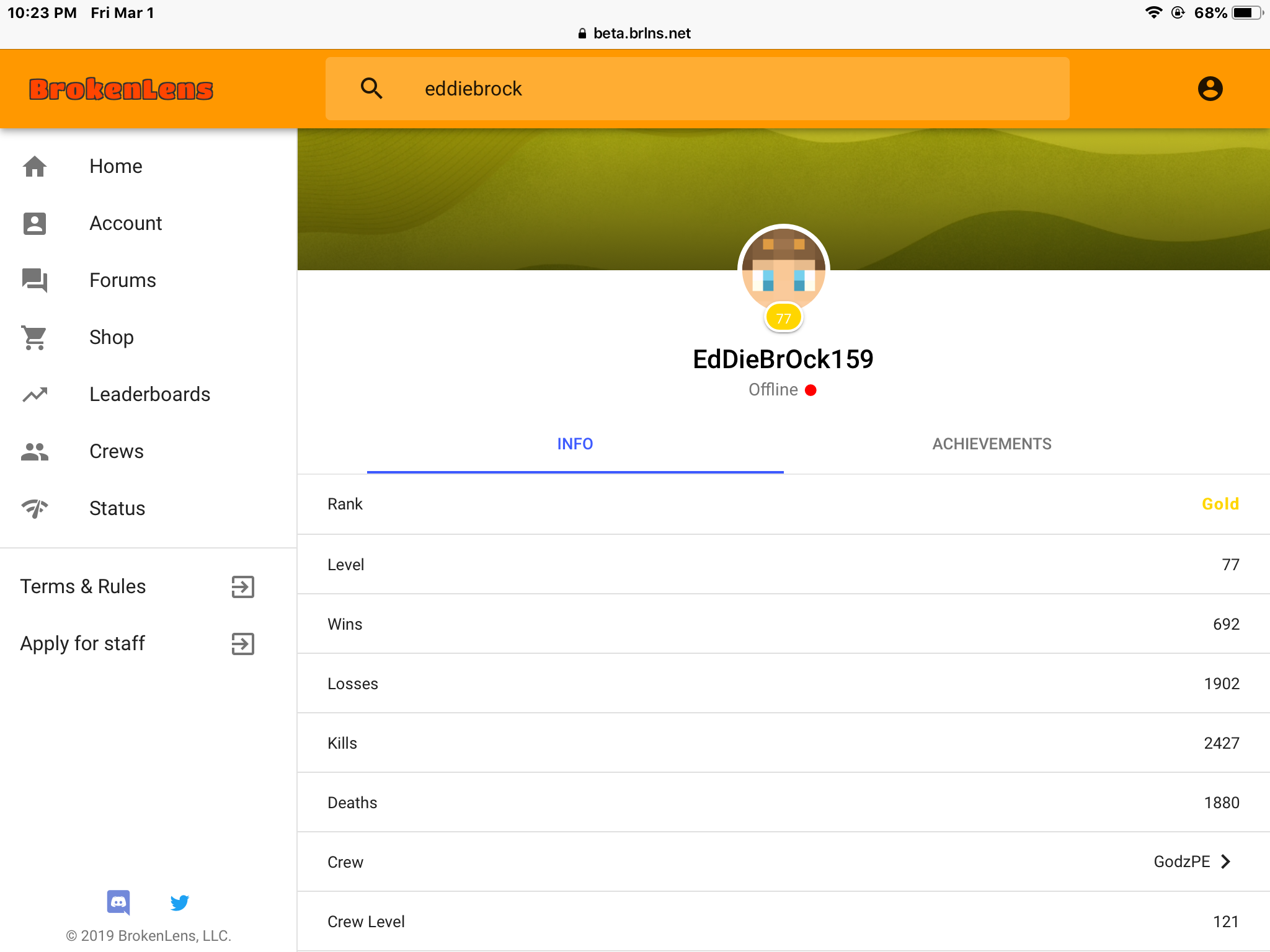This screenshot has height=952, width=1270.
Task: Click the rotation lock status icon
Action: (x=1178, y=12)
